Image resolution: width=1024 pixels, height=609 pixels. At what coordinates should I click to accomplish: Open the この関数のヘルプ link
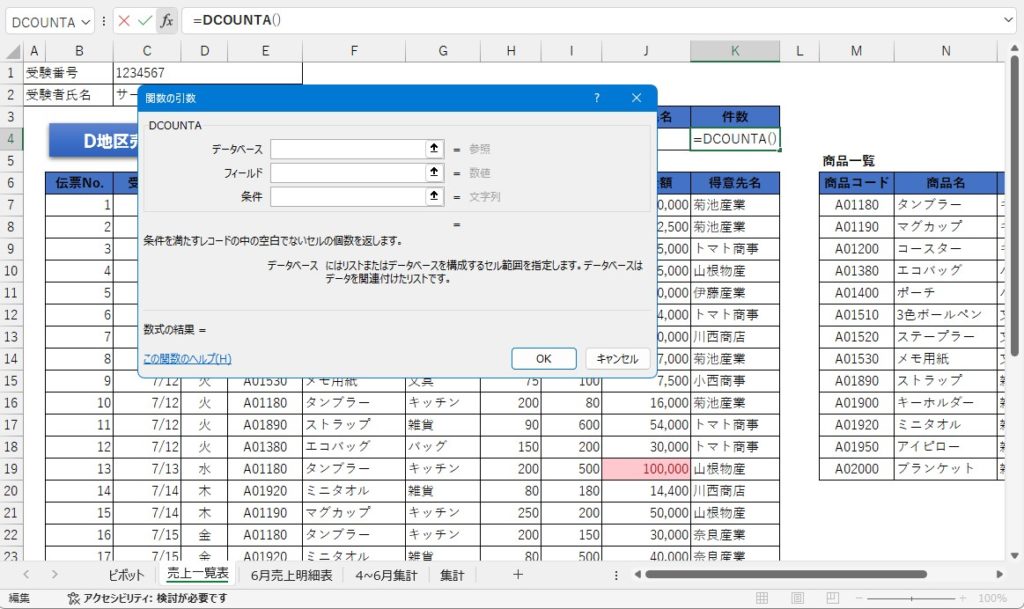coord(187,359)
